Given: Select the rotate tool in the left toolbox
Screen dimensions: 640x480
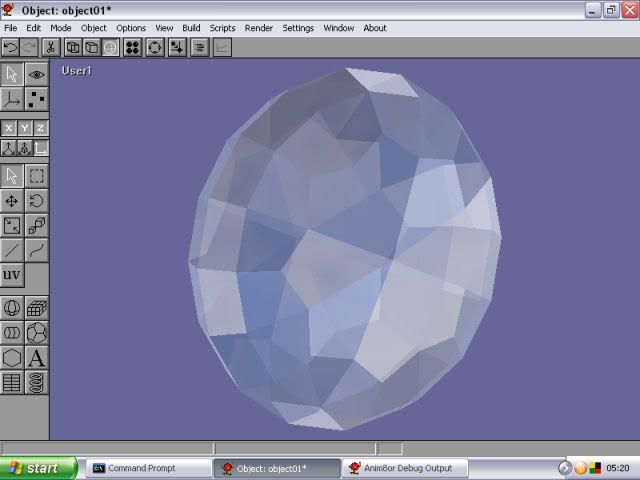Looking at the screenshot, I should [x=36, y=201].
